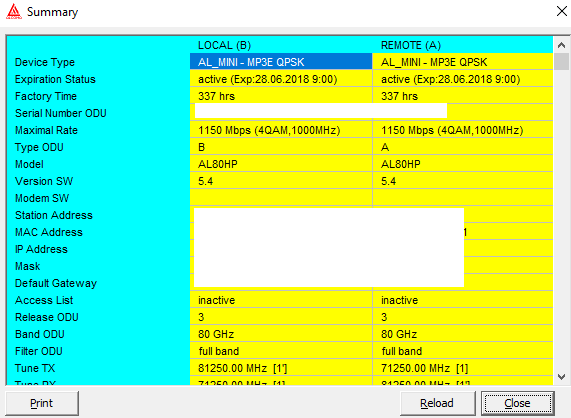Select local Tune TX 81250.00 MHz cell

pos(281,368)
